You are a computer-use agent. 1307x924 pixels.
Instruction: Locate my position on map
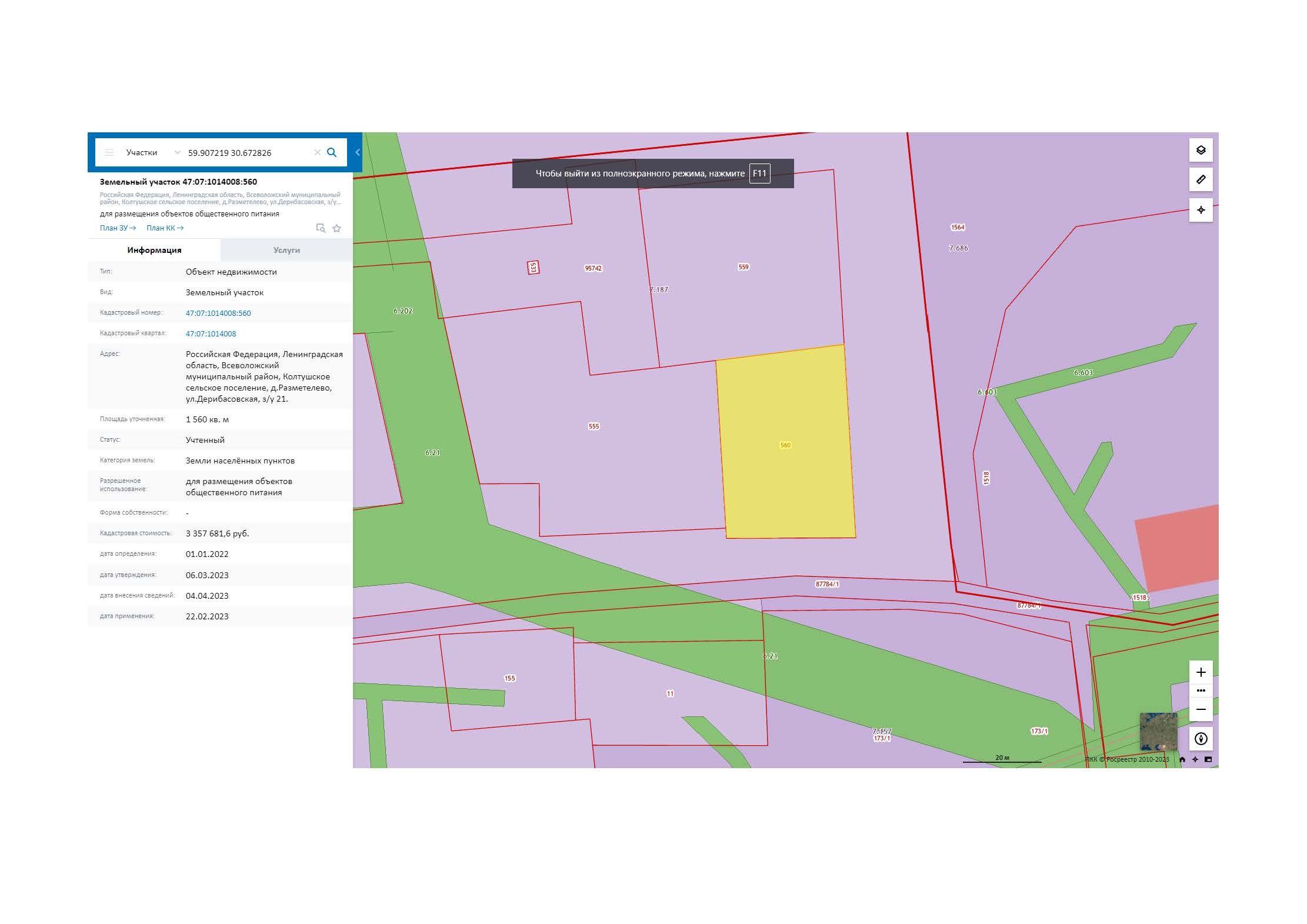(1201, 210)
